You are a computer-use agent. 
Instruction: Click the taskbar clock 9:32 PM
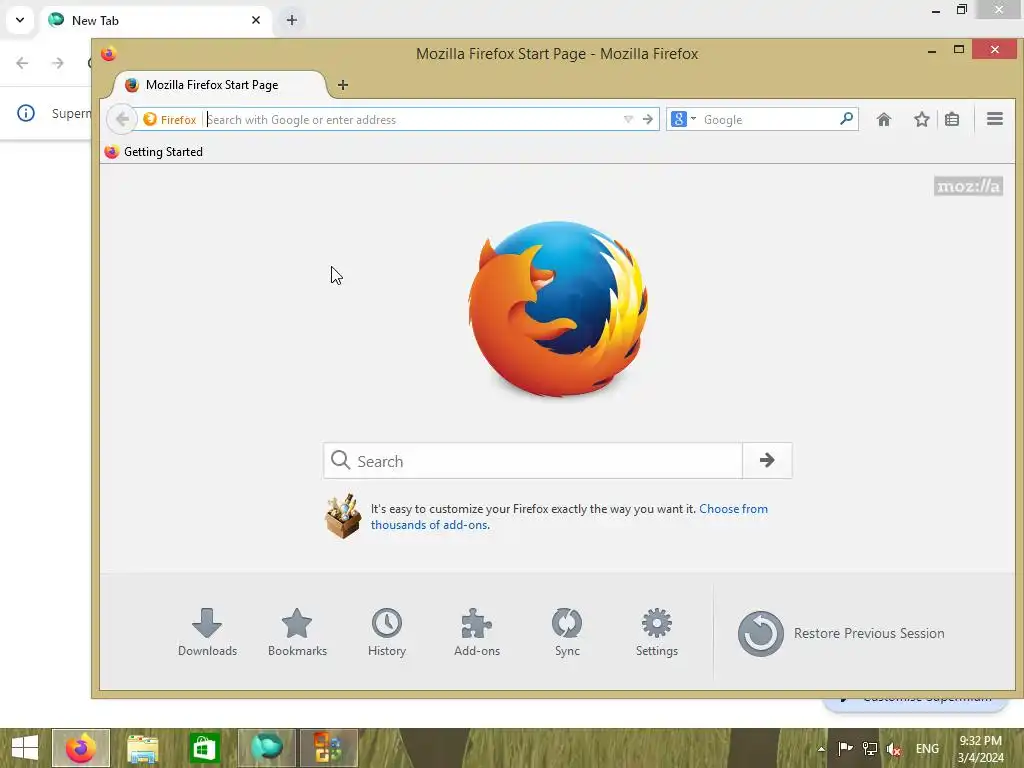tap(980, 748)
